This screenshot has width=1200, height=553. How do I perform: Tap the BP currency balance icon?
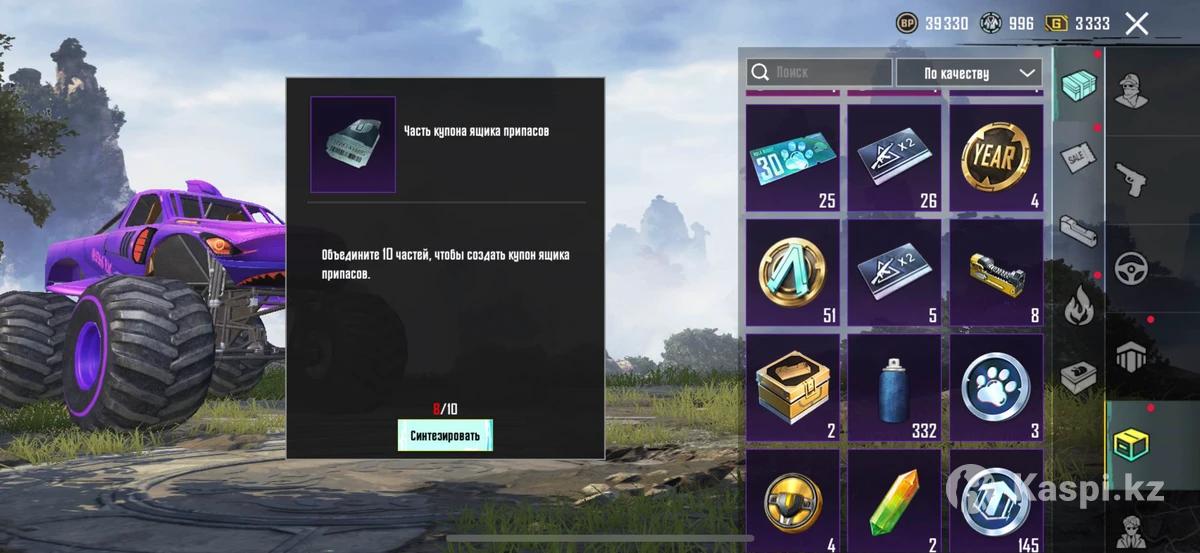click(907, 23)
